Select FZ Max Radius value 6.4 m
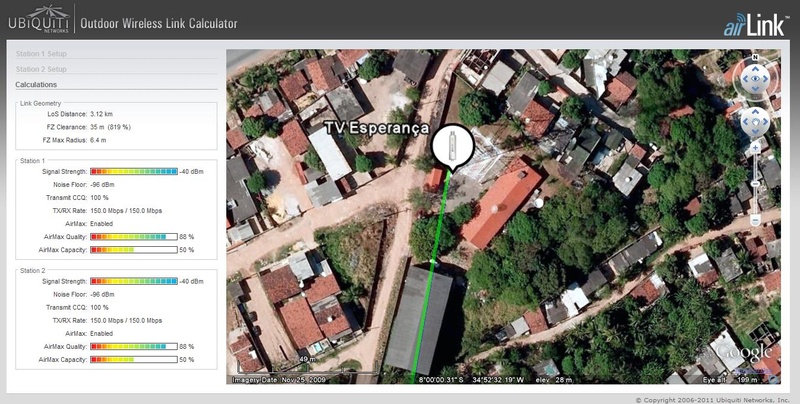The height and width of the screenshot is (404, 800). (x=98, y=140)
